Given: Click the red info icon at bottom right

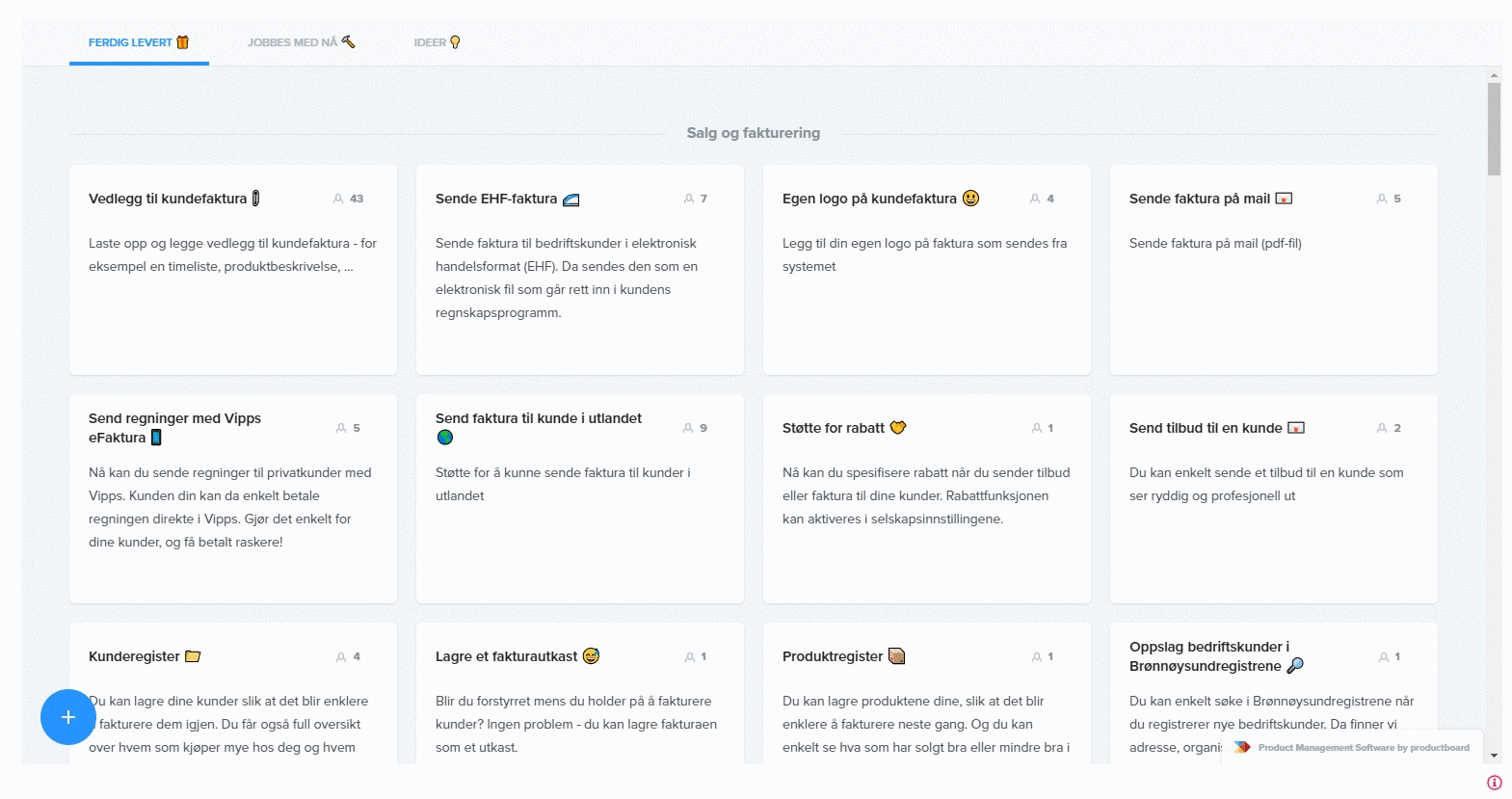Looking at the screenshot, I should (x=1495, y=783).
